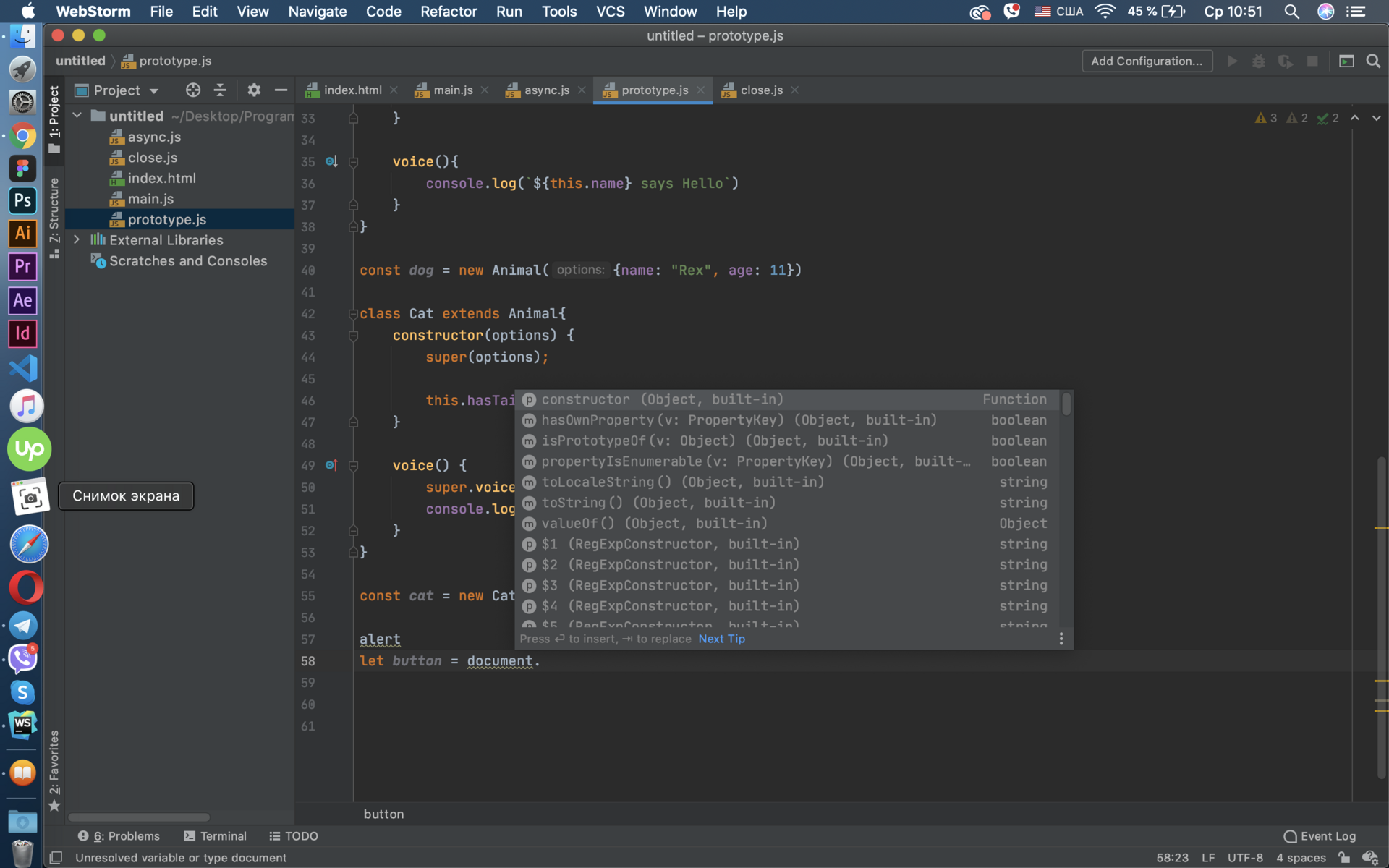Click the completion popup scrollbar thumb
1389x868 pixels.
pyautogui.click(x=1066, y=404)
